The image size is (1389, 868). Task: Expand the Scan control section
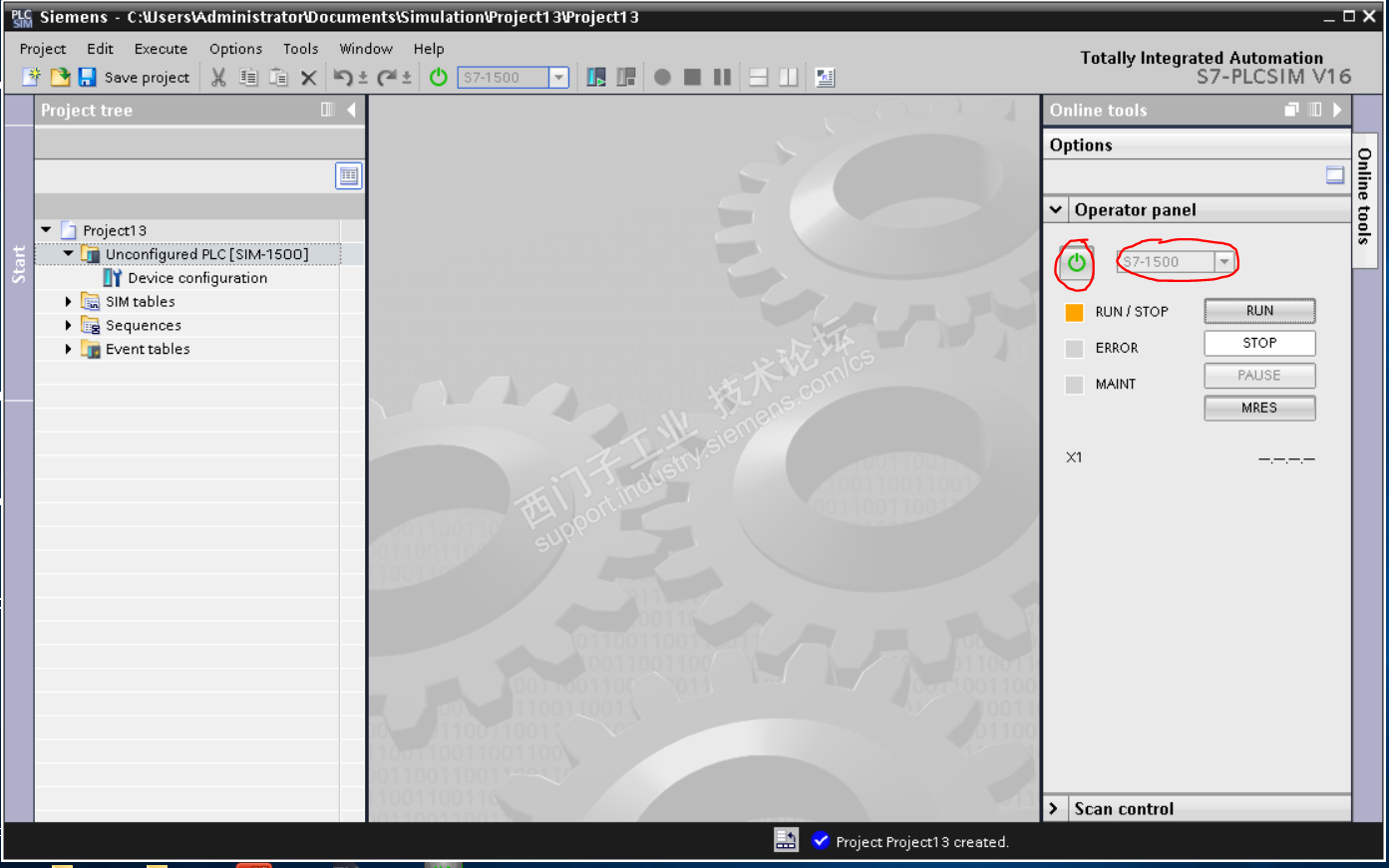(x=1055, y=808)
